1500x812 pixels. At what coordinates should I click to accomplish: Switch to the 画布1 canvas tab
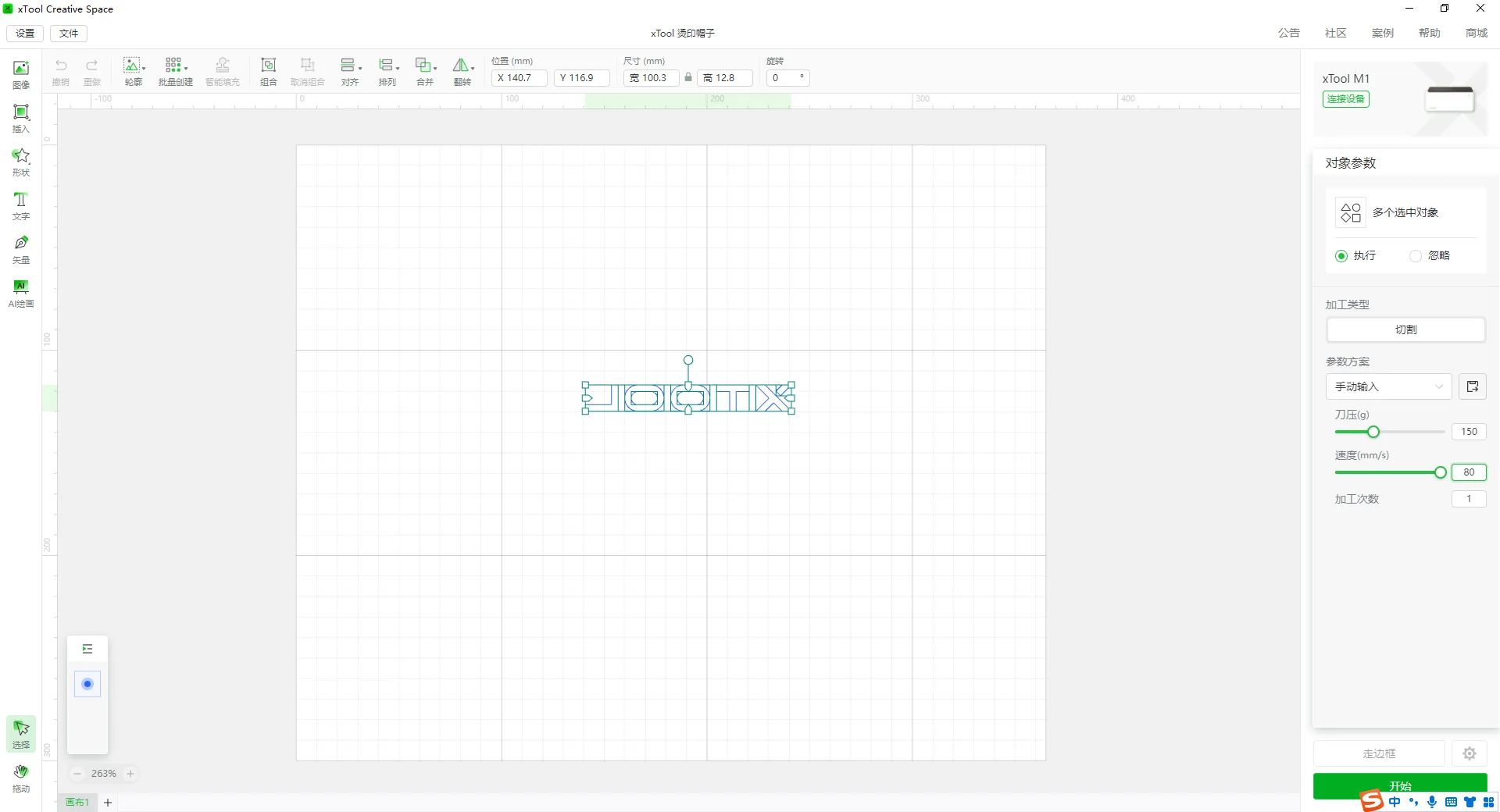[77, 803]
